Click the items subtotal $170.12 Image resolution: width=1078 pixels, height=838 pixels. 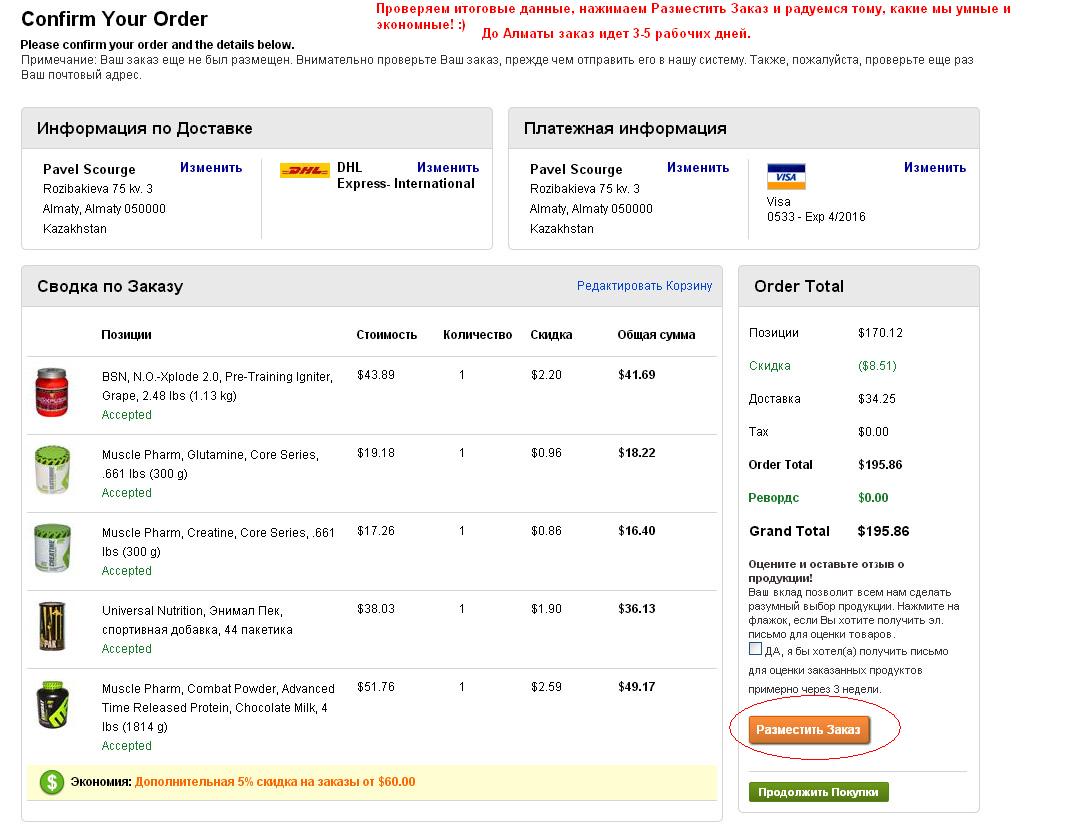coord(880,333)
